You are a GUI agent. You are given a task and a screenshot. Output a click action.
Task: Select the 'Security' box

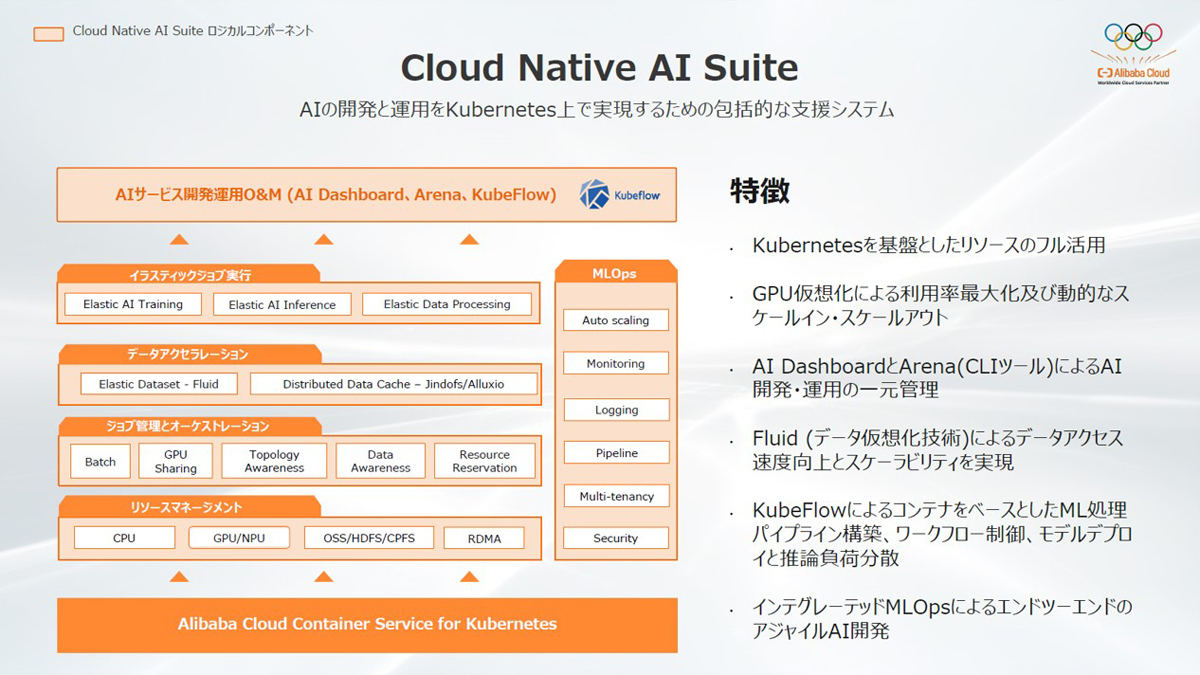point(616,538)
